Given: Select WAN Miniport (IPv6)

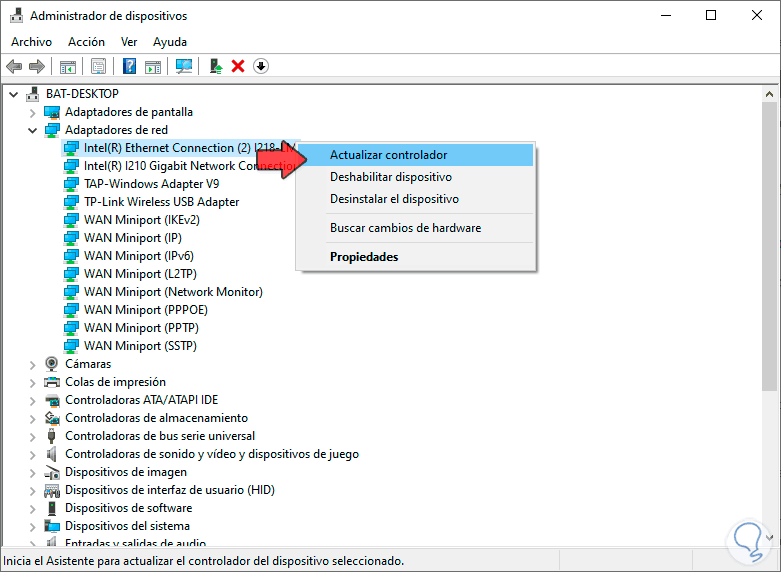Looking at the screenshot, I should (139, 256).
